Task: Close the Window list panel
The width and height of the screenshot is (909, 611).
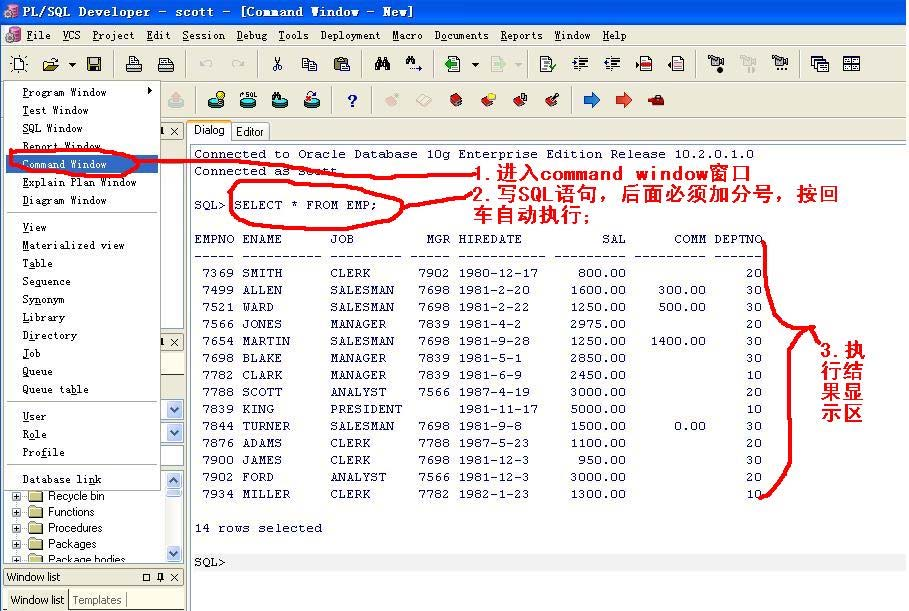Action: point(174,577)
